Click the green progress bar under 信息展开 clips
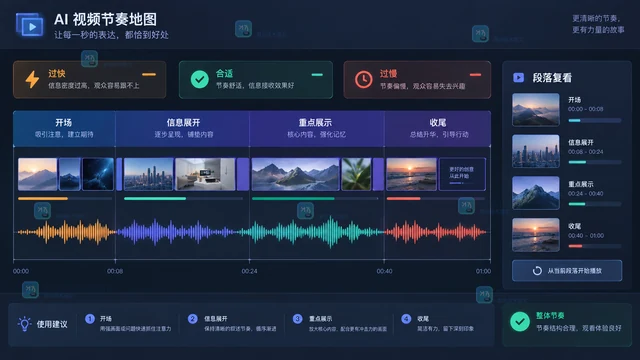The image size is (640, 360). (x=183, y=199)
